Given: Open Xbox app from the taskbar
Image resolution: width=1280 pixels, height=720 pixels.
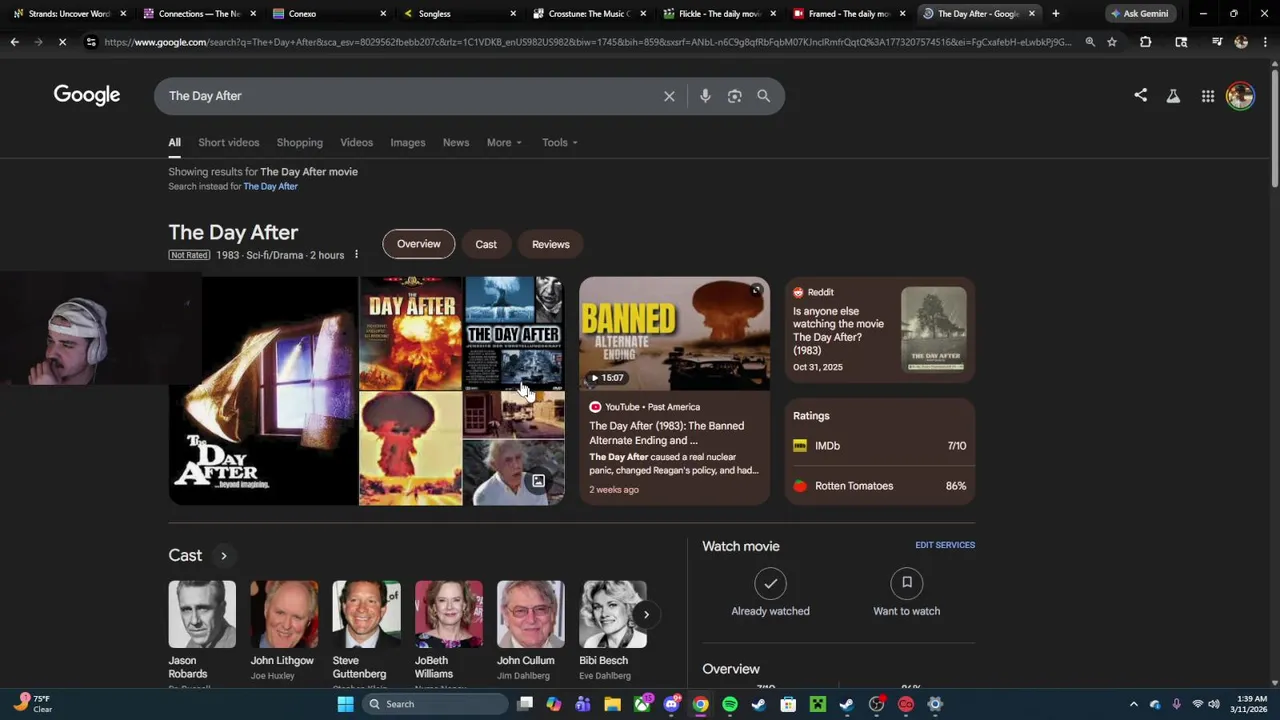Looking at the screenshot, I should pos(642,704).
